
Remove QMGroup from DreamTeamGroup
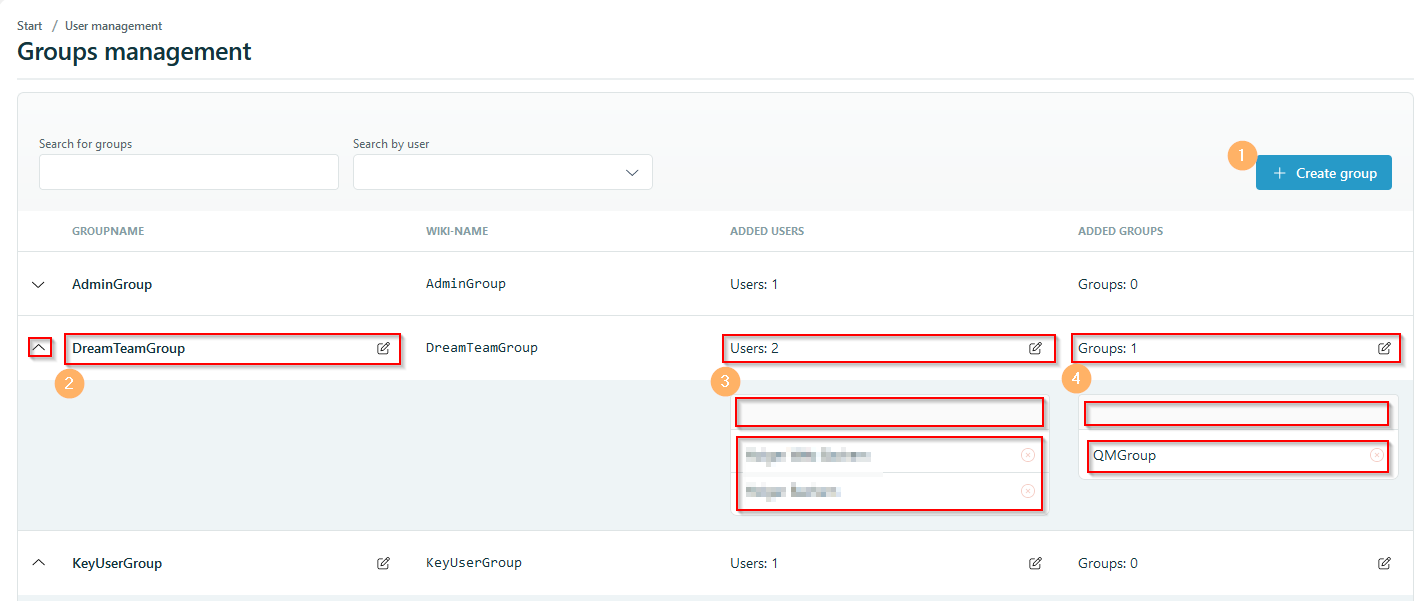coord(1375,455)
